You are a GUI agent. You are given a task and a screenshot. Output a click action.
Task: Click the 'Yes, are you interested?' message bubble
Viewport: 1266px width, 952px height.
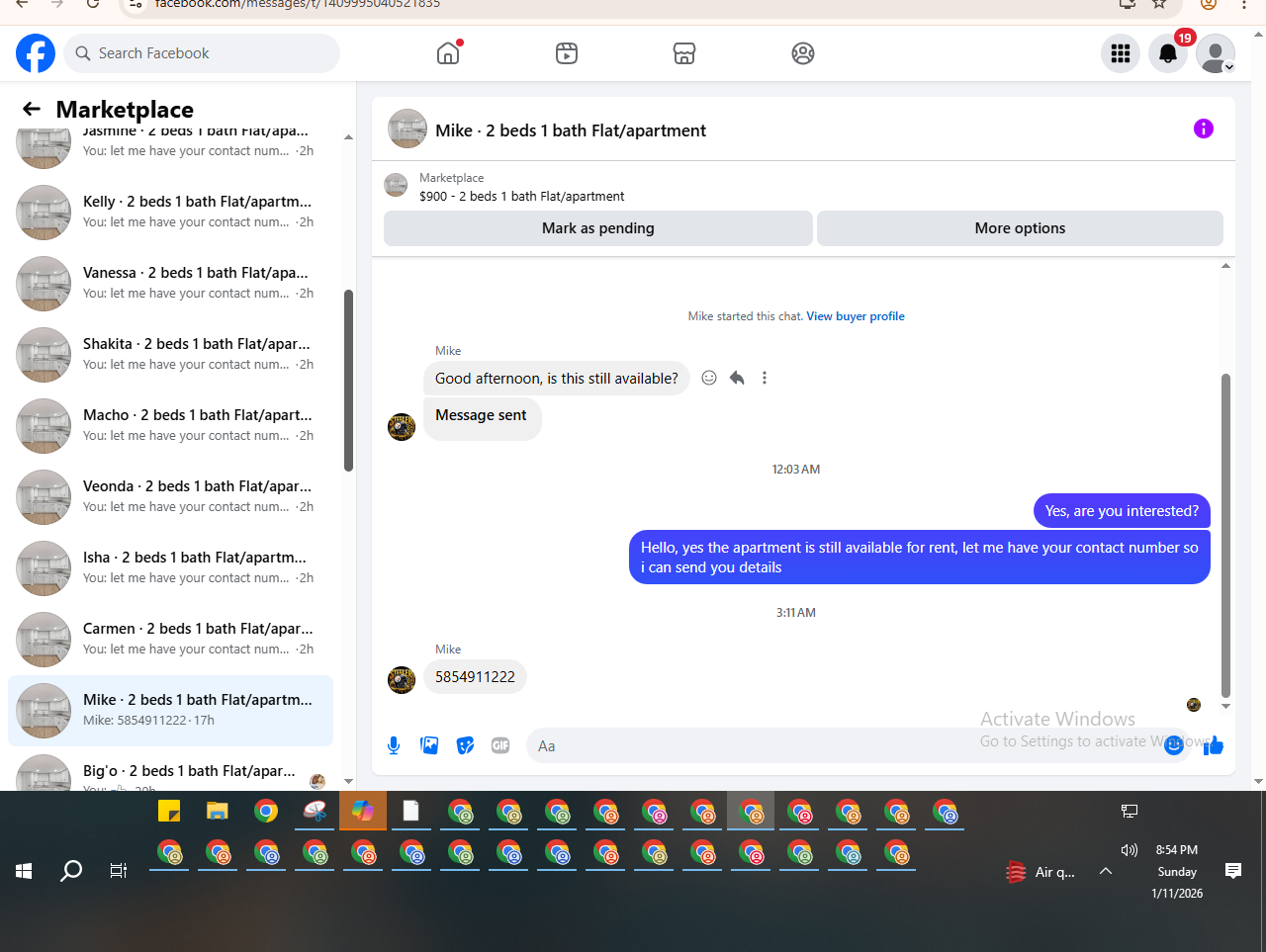click(x=1122, y=511)
